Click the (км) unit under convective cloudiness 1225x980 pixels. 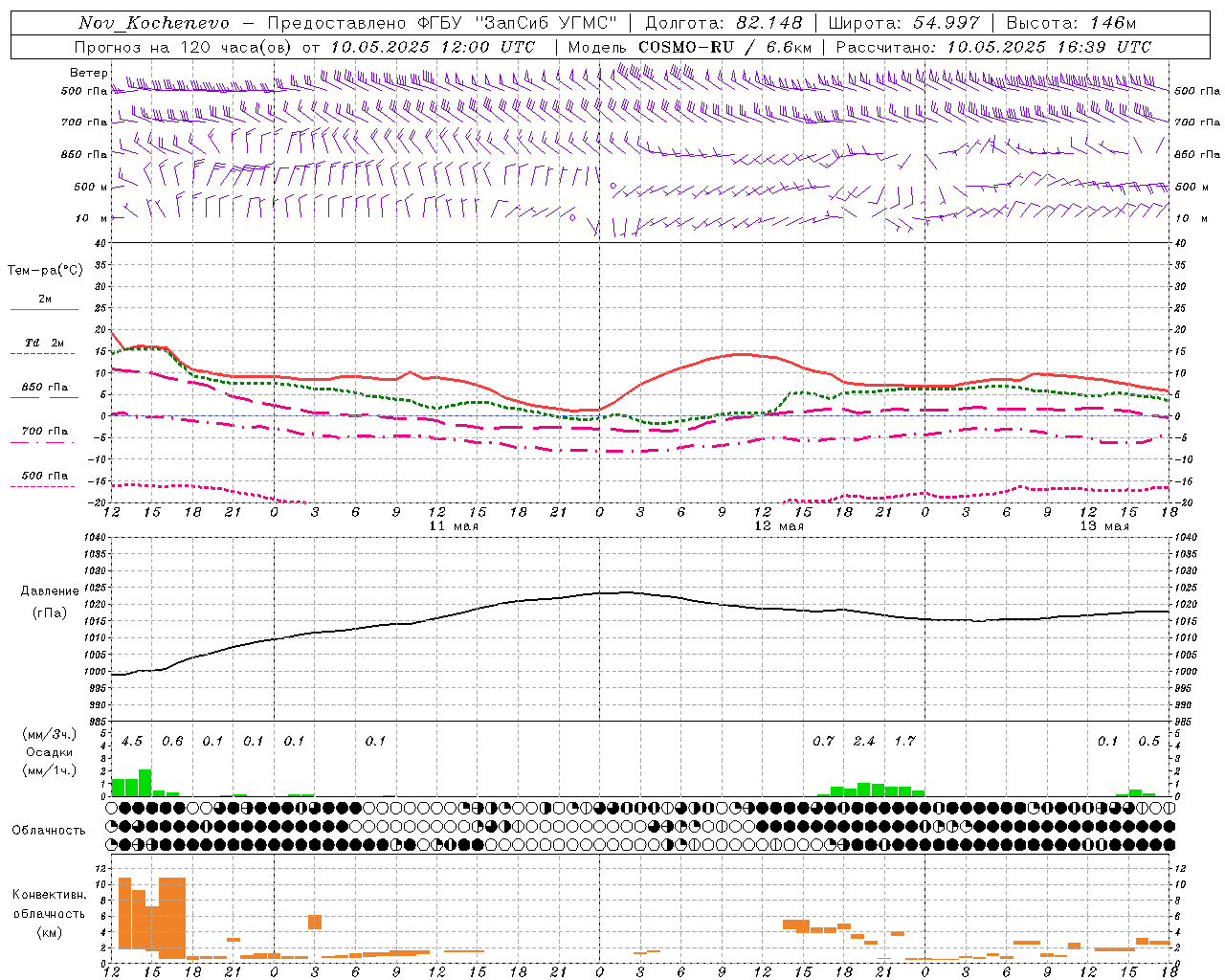(x=49, y=932)
